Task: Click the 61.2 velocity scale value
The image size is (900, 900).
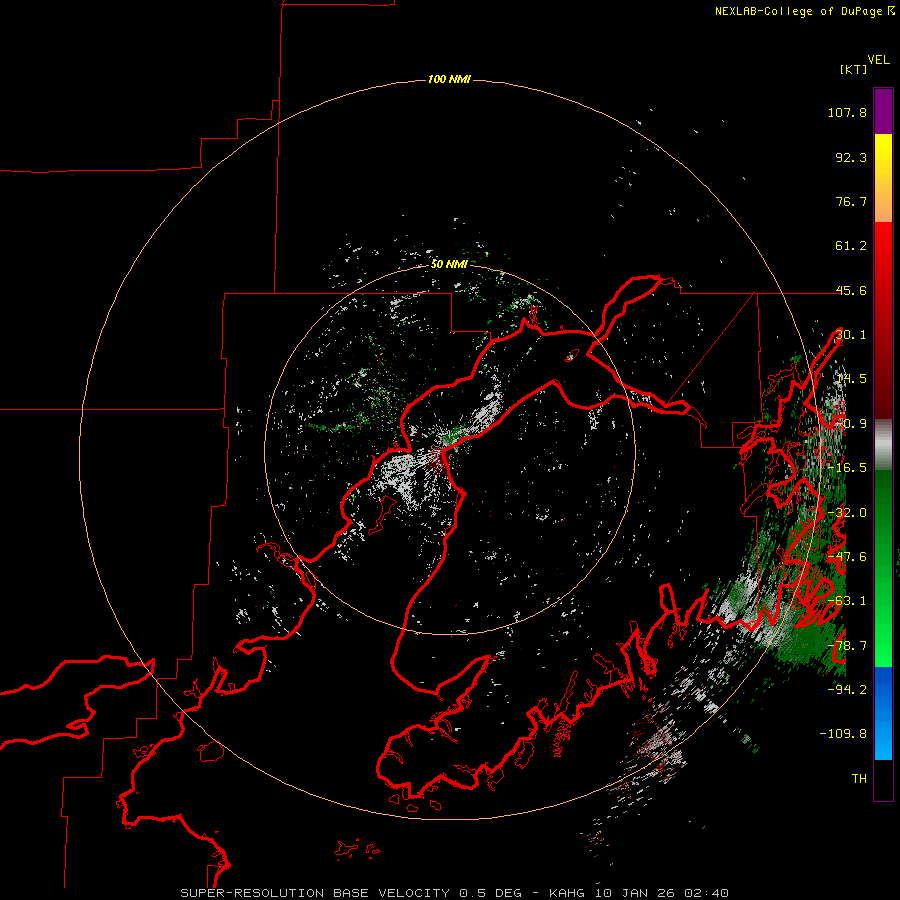Action: (x=851, y=246)
